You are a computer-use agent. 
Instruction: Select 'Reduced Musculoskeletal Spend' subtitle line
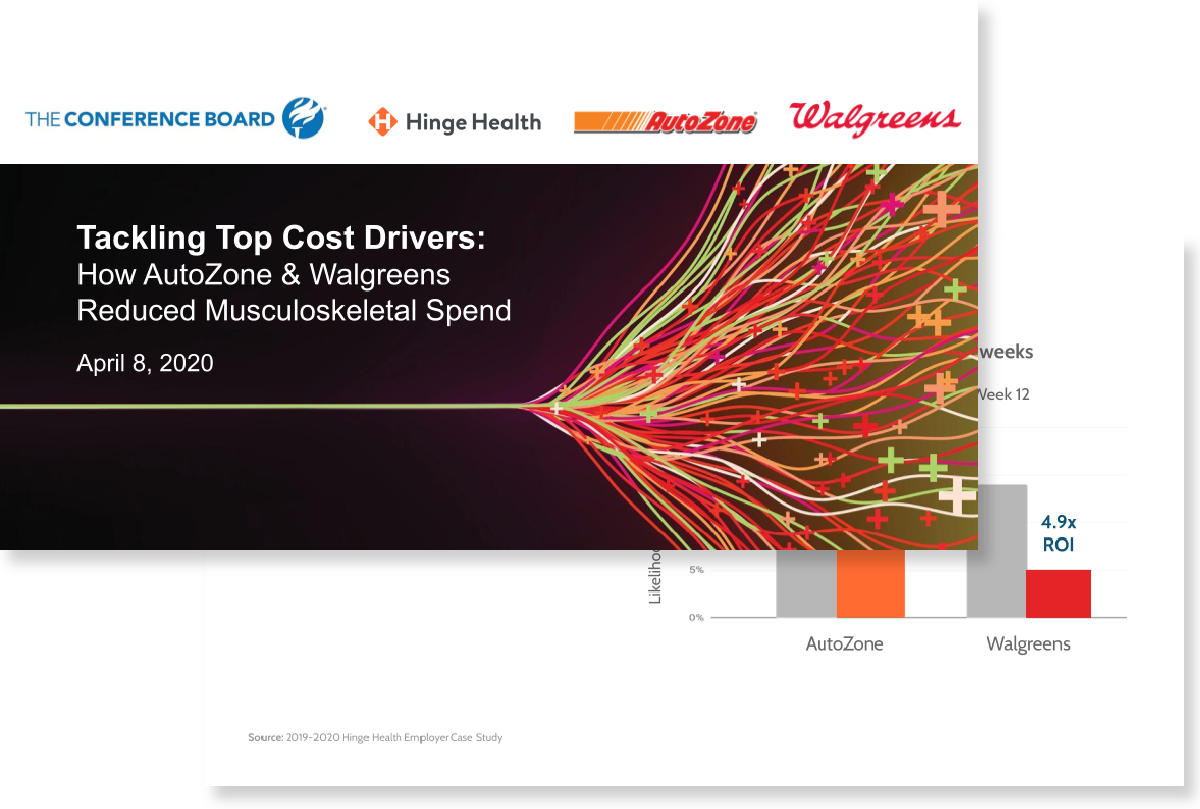[x=294, y=310]
